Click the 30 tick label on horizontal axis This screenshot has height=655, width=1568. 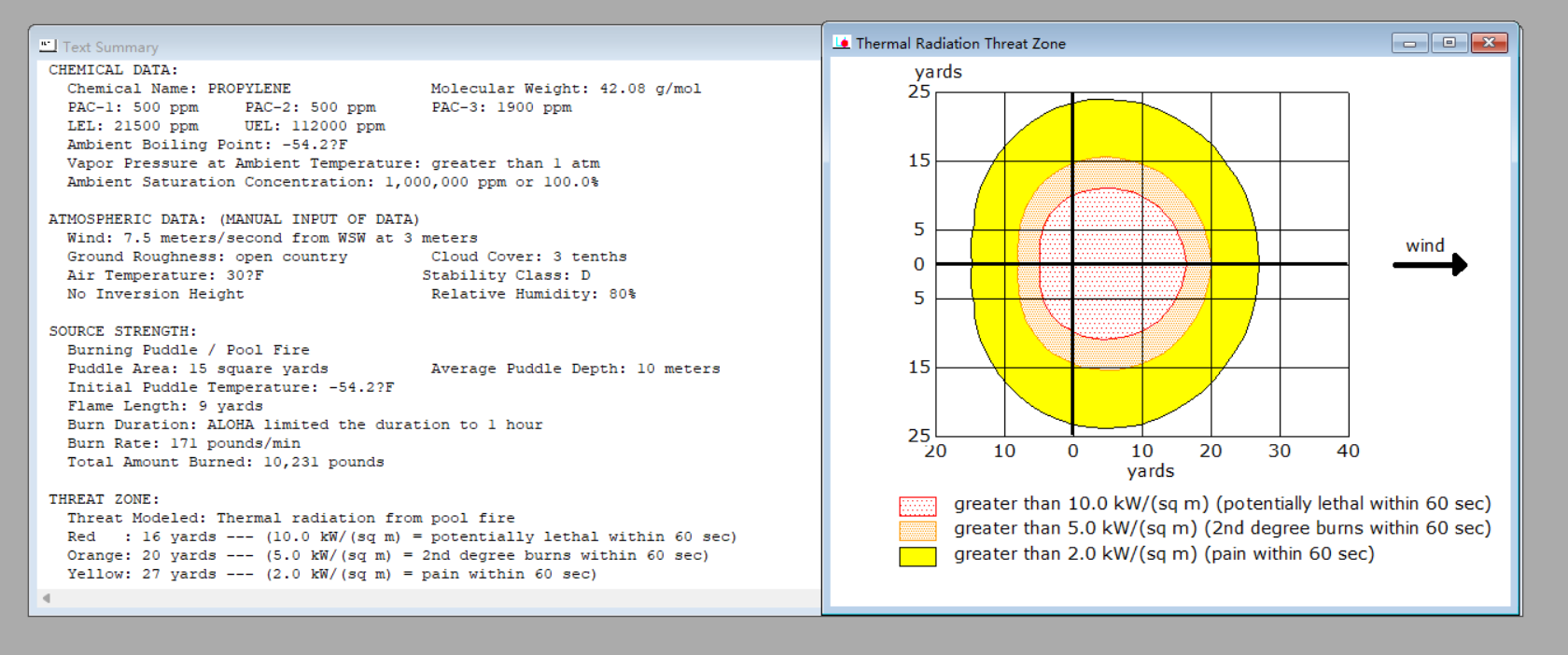coord(1279,451)
